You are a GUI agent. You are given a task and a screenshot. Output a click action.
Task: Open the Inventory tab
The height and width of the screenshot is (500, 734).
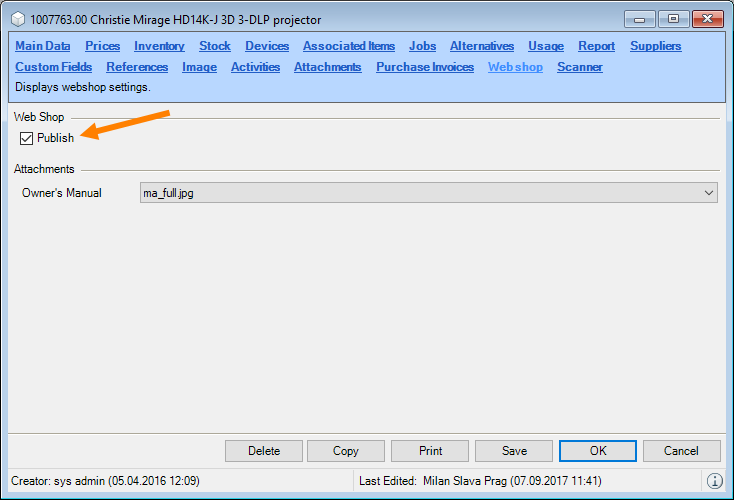(x=159, y=46)
